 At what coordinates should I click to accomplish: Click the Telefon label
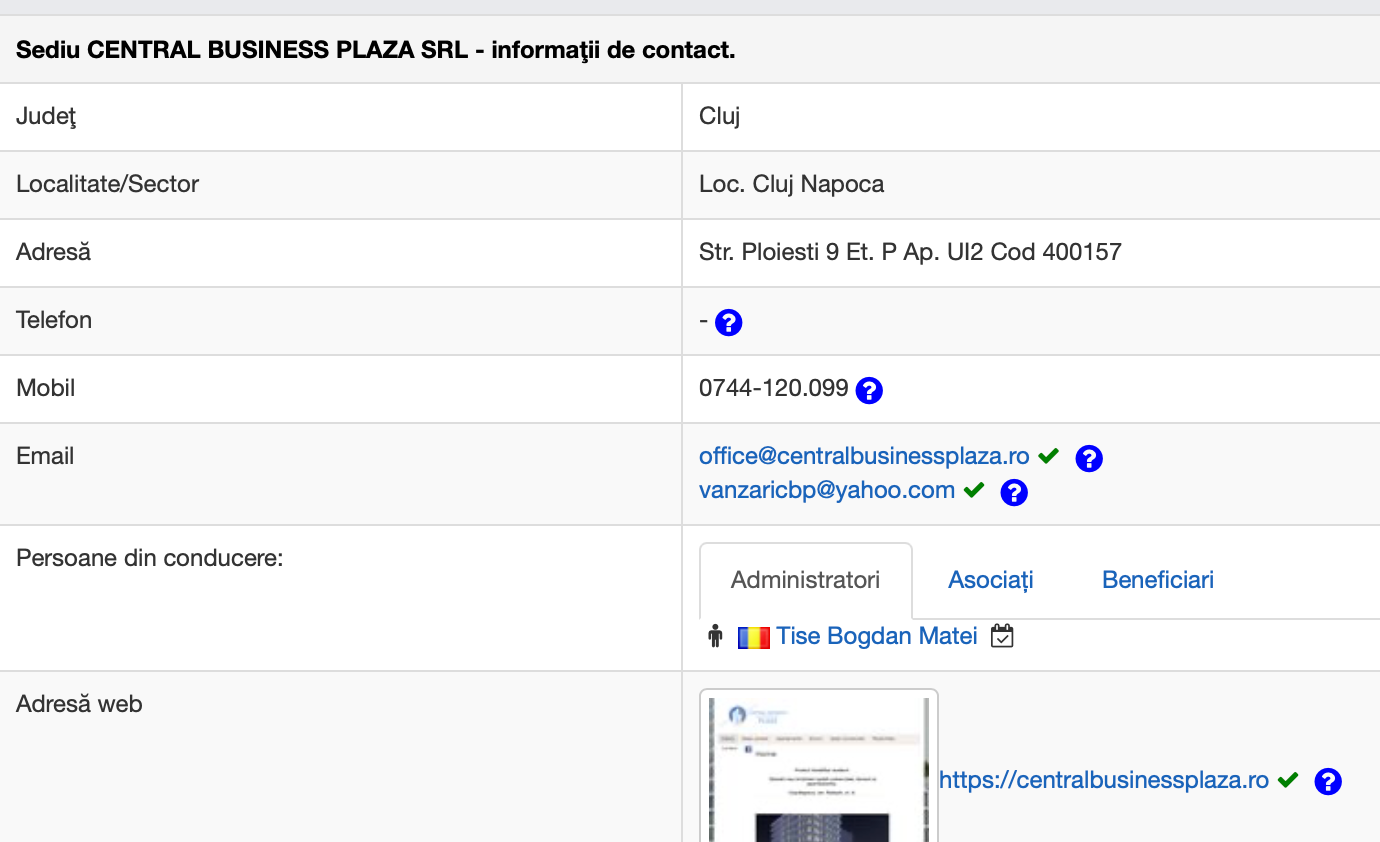54,320
